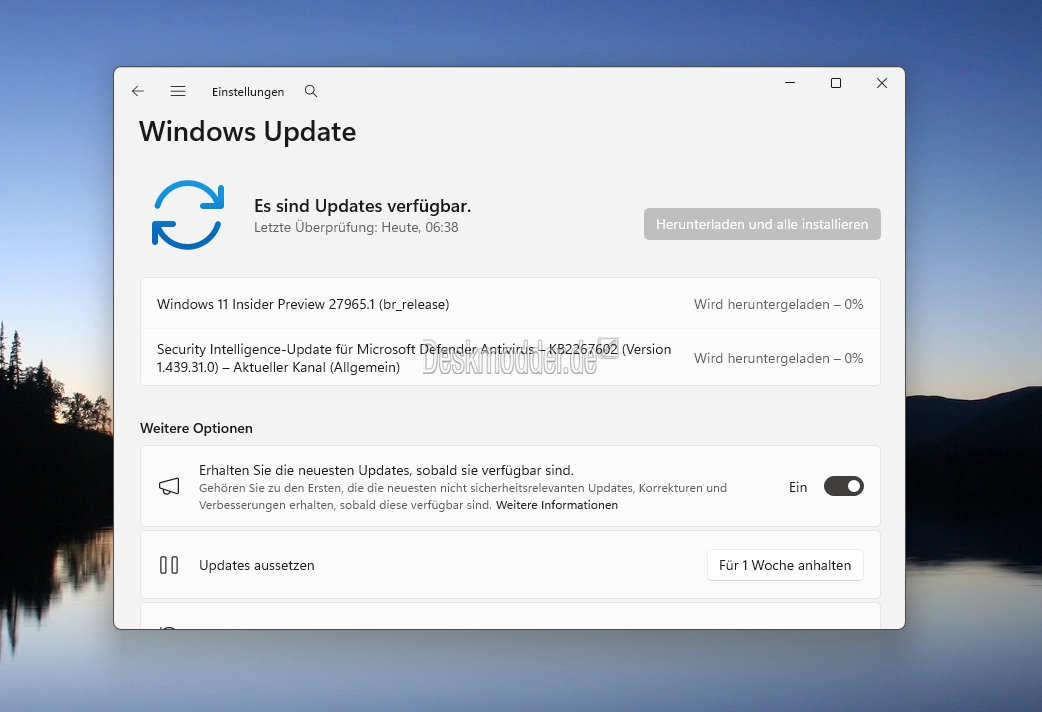Click the search magnifier icon
This screenshot has width=1042, height=712.
coord(311,91)
